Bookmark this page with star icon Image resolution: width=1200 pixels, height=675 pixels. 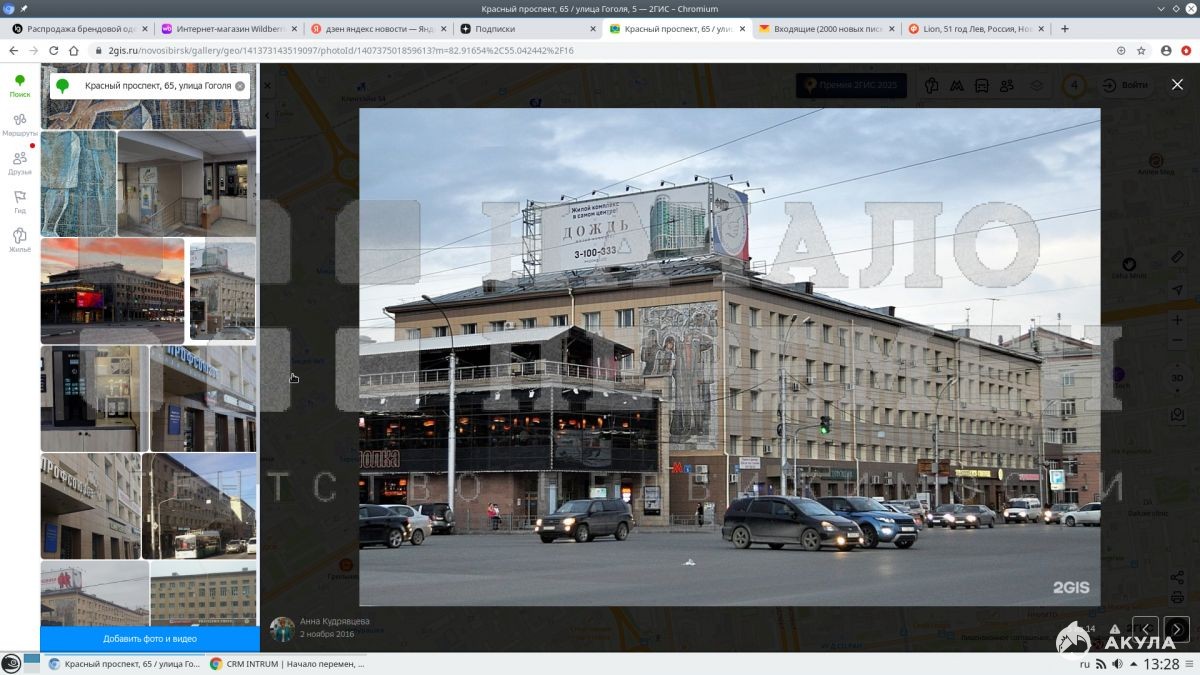pyautogui.click(x=1141, y=50)
